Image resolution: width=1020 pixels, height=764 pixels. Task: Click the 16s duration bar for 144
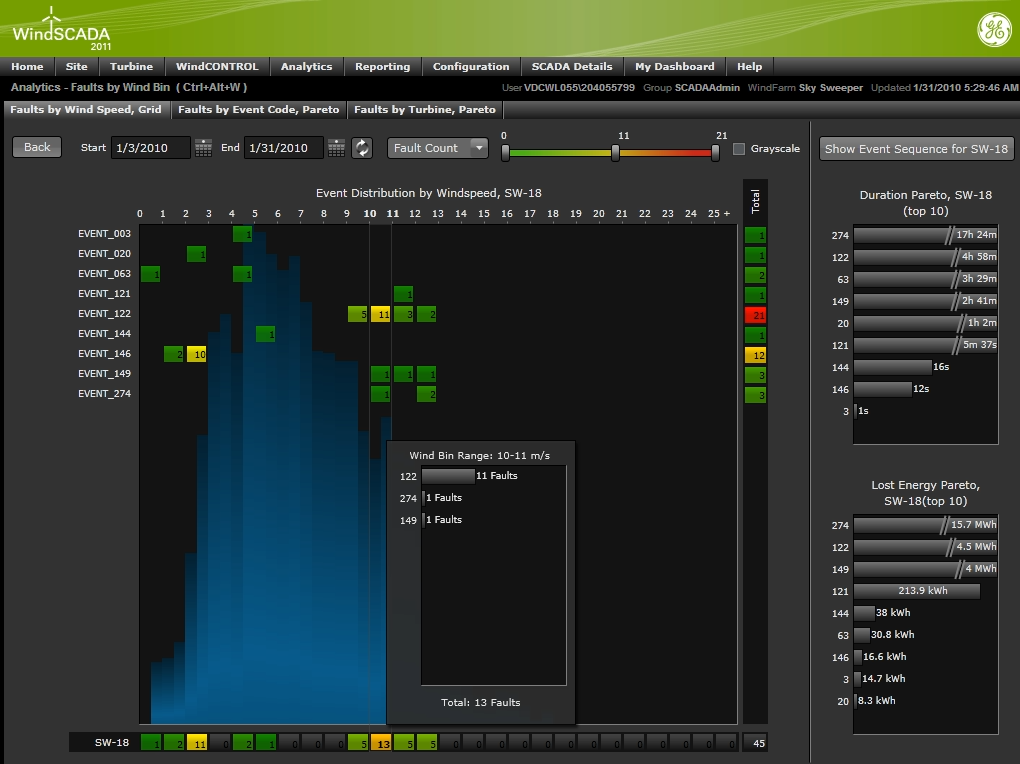(892, 367)
